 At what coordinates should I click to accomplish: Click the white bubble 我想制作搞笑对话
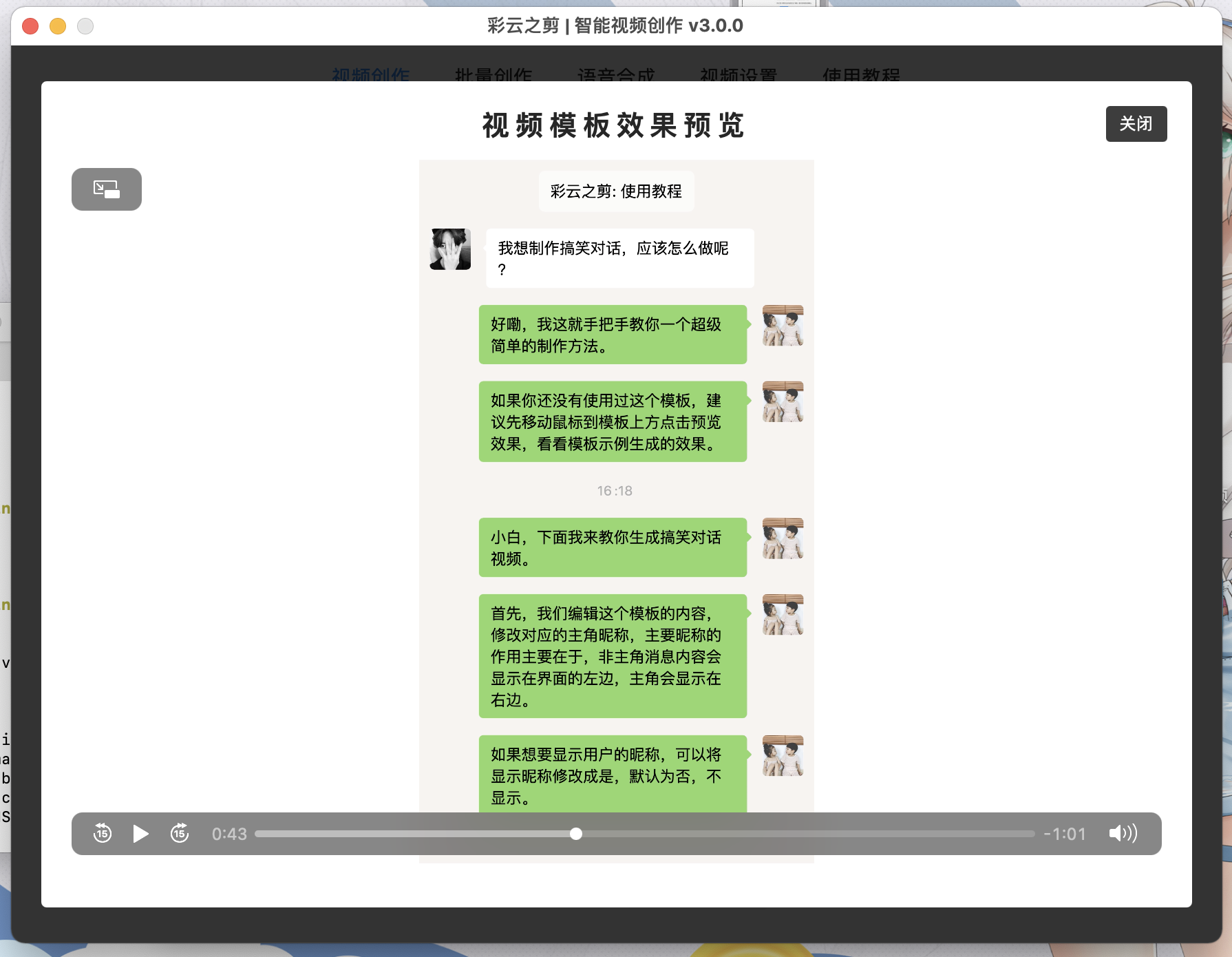tap(619, 258)
